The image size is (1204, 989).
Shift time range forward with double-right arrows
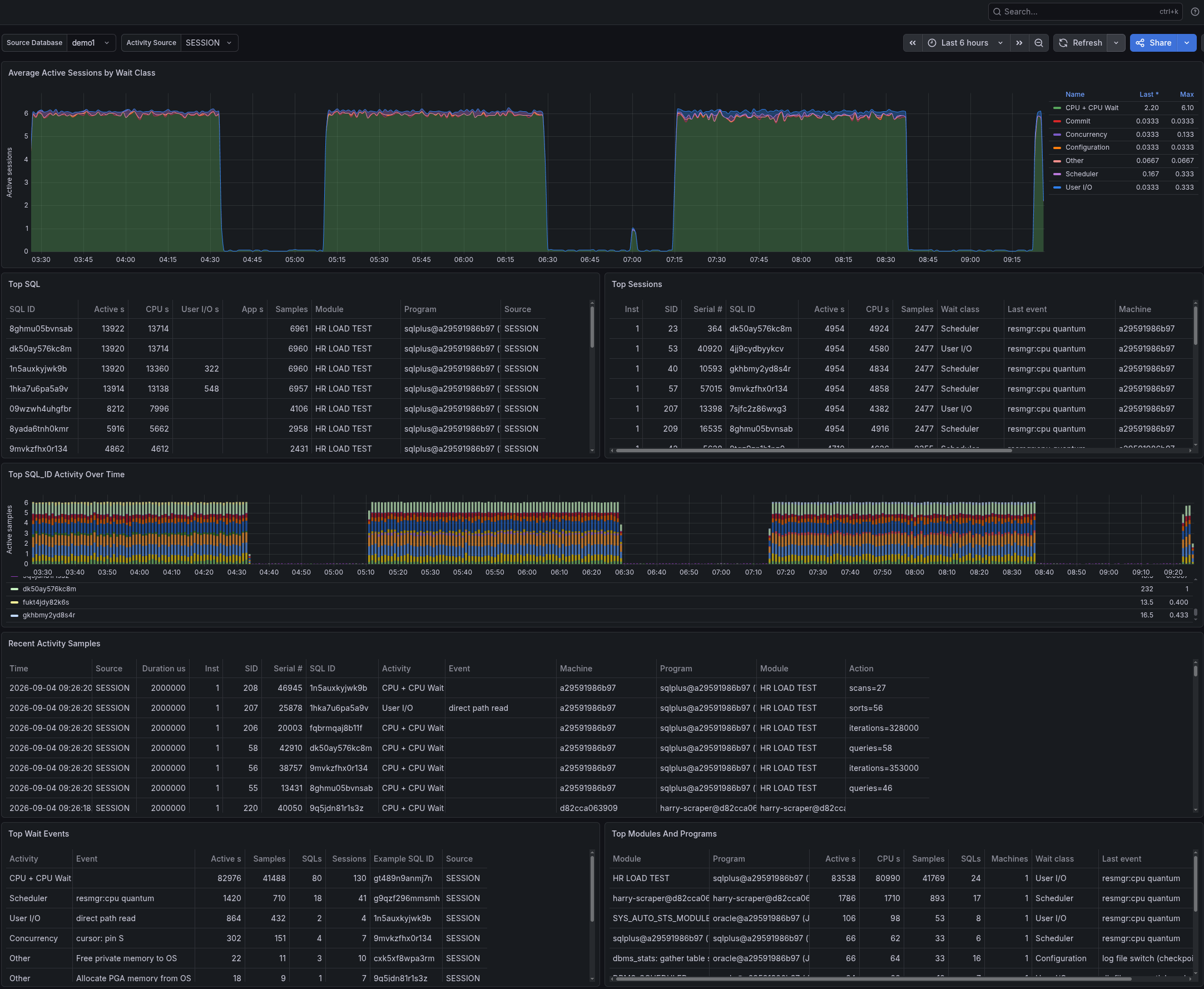click(x=1019, y=43)
